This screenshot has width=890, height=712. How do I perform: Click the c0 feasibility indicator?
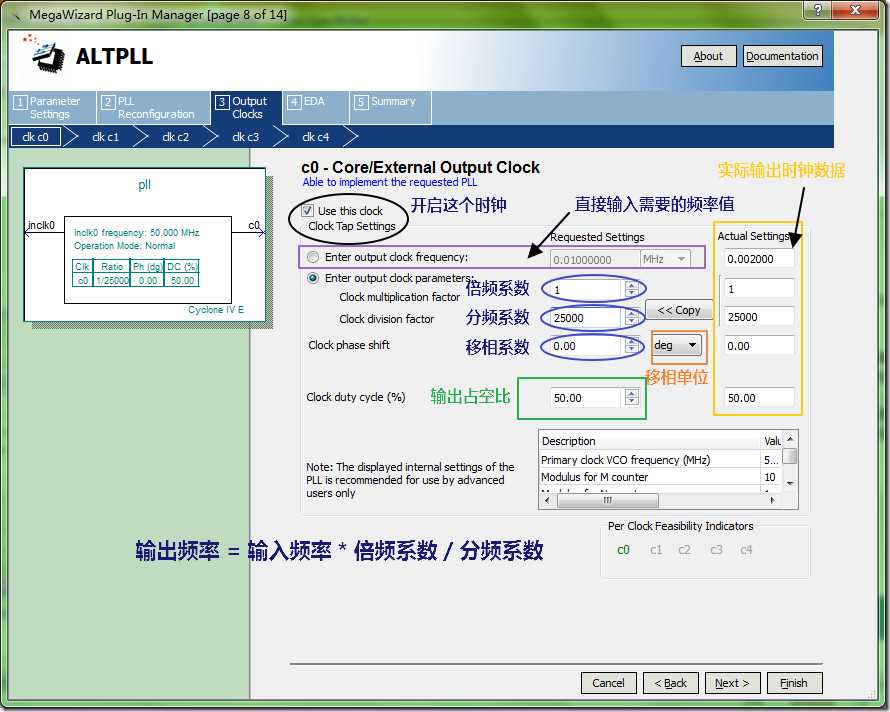pos(623,550)
